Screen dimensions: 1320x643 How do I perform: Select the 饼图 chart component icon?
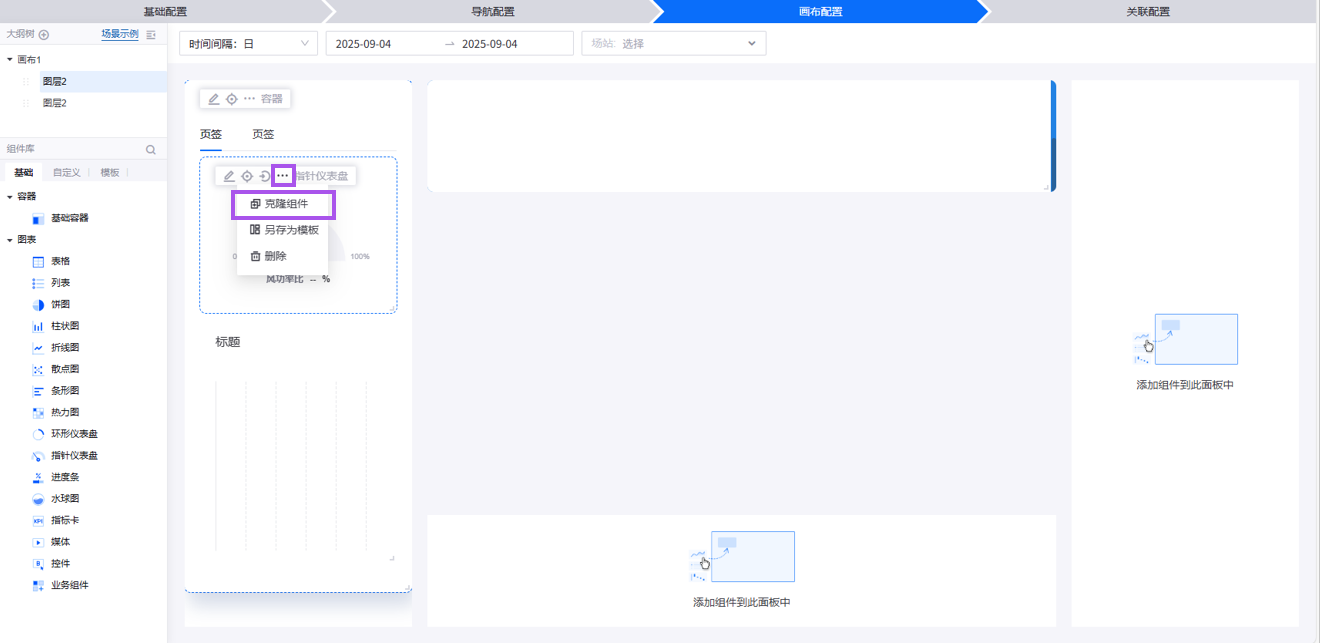click(x=38, y=305)
